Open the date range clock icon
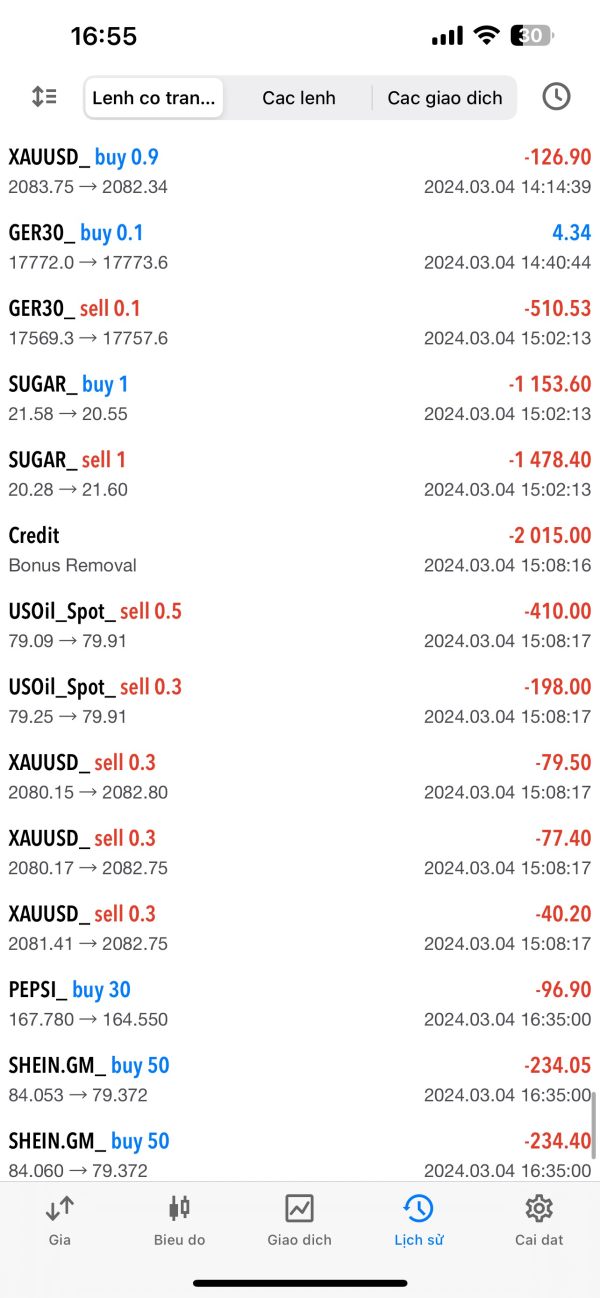 [x=556, y=97]
